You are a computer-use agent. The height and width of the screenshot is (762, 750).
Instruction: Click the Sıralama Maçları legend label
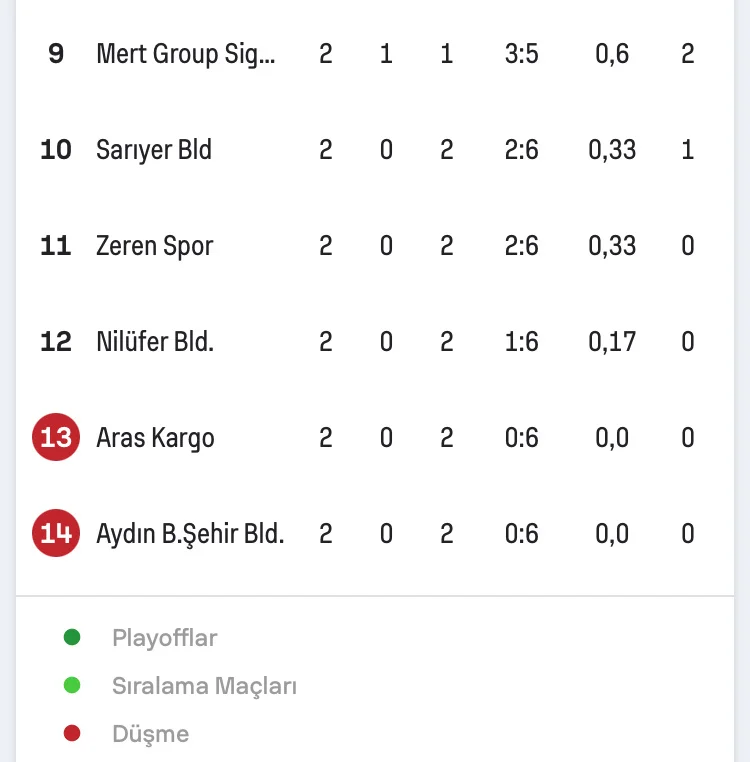click(204, 686)
